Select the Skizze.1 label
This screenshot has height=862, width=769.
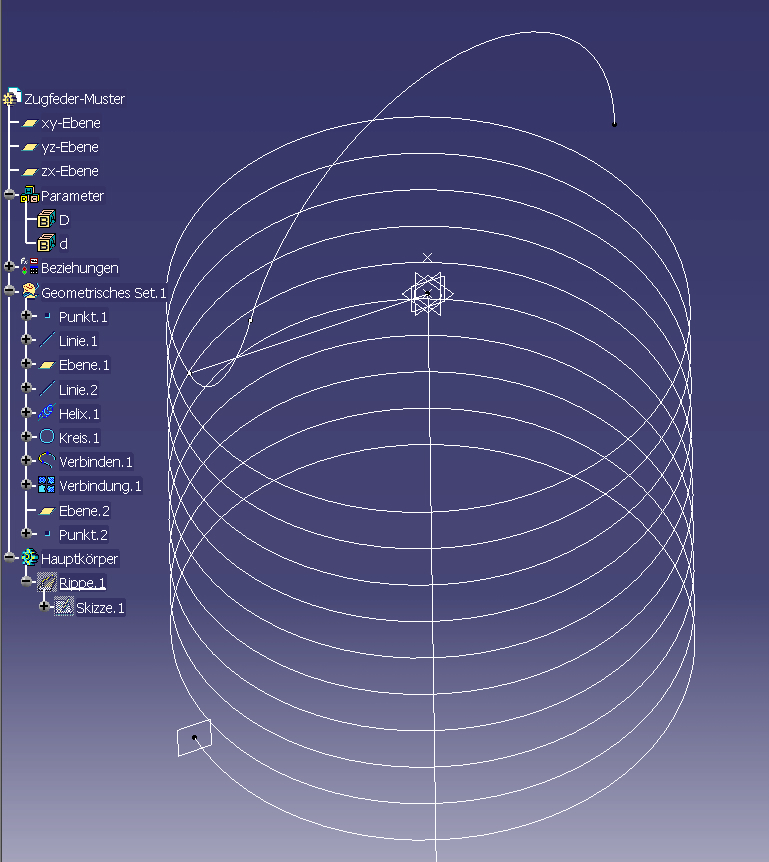(100, 608)
